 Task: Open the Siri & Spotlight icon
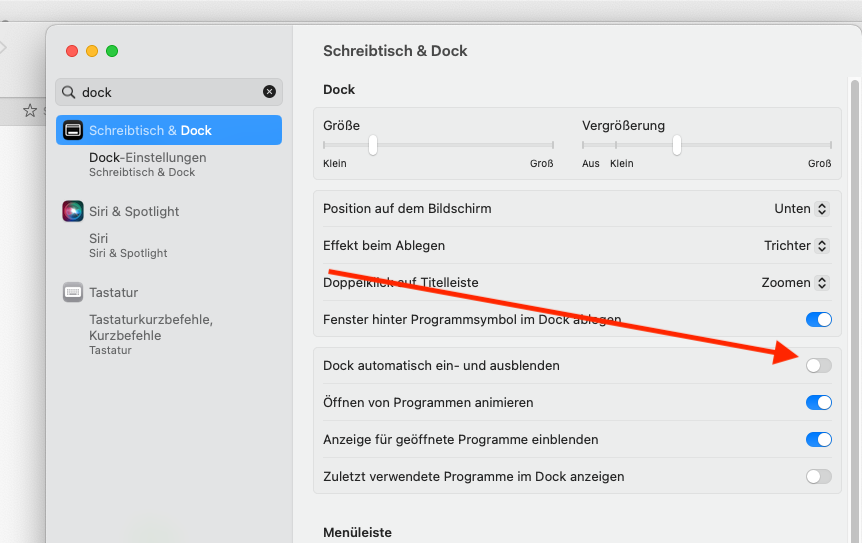(x=73, y=211)
